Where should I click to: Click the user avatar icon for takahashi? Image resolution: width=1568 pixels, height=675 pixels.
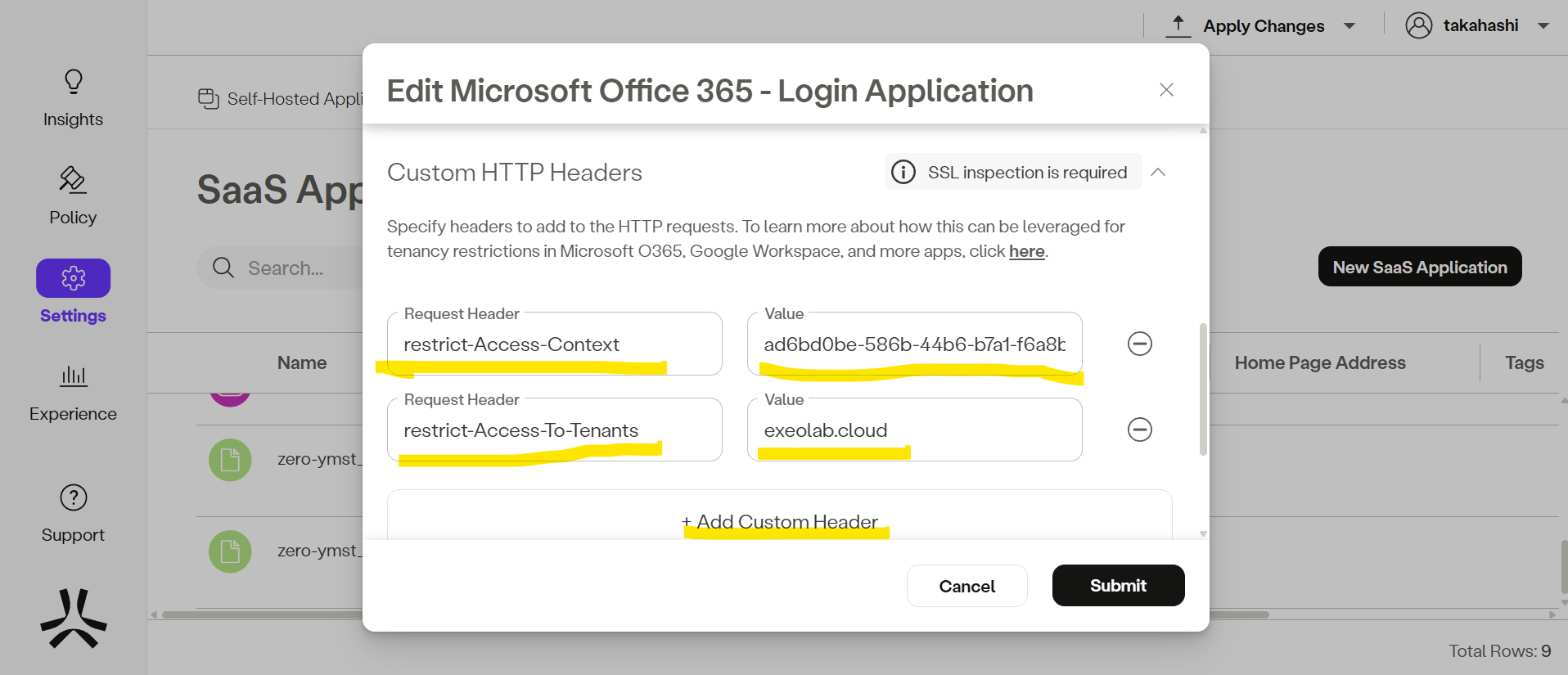[1418, 25]
